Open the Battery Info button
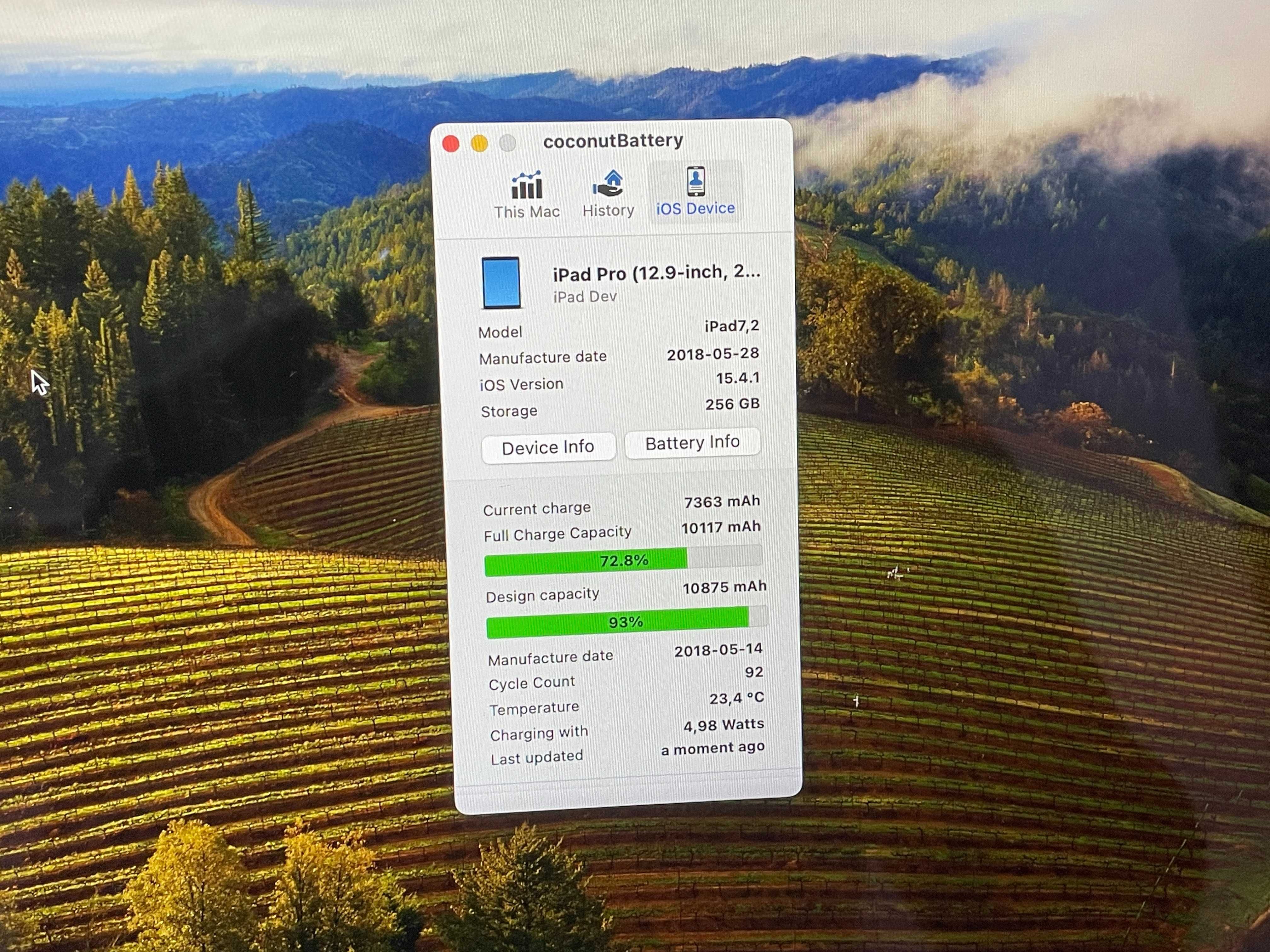The width and height of the screenshot is (1270, 952). click(x=692, y=443)
